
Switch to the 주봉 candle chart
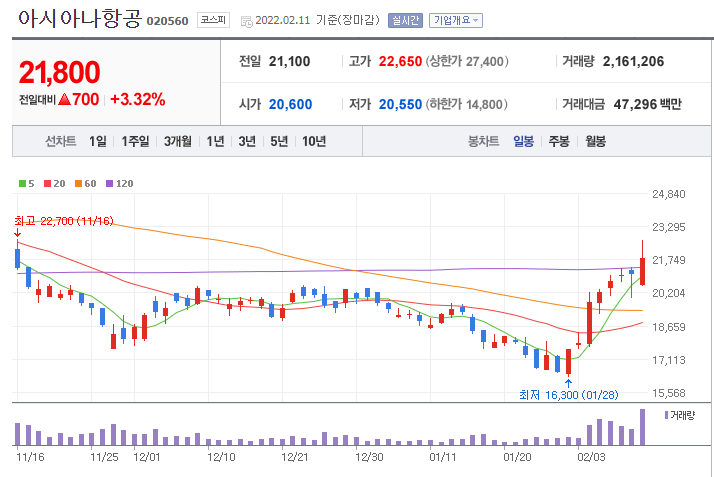click(x=559, y=141)
